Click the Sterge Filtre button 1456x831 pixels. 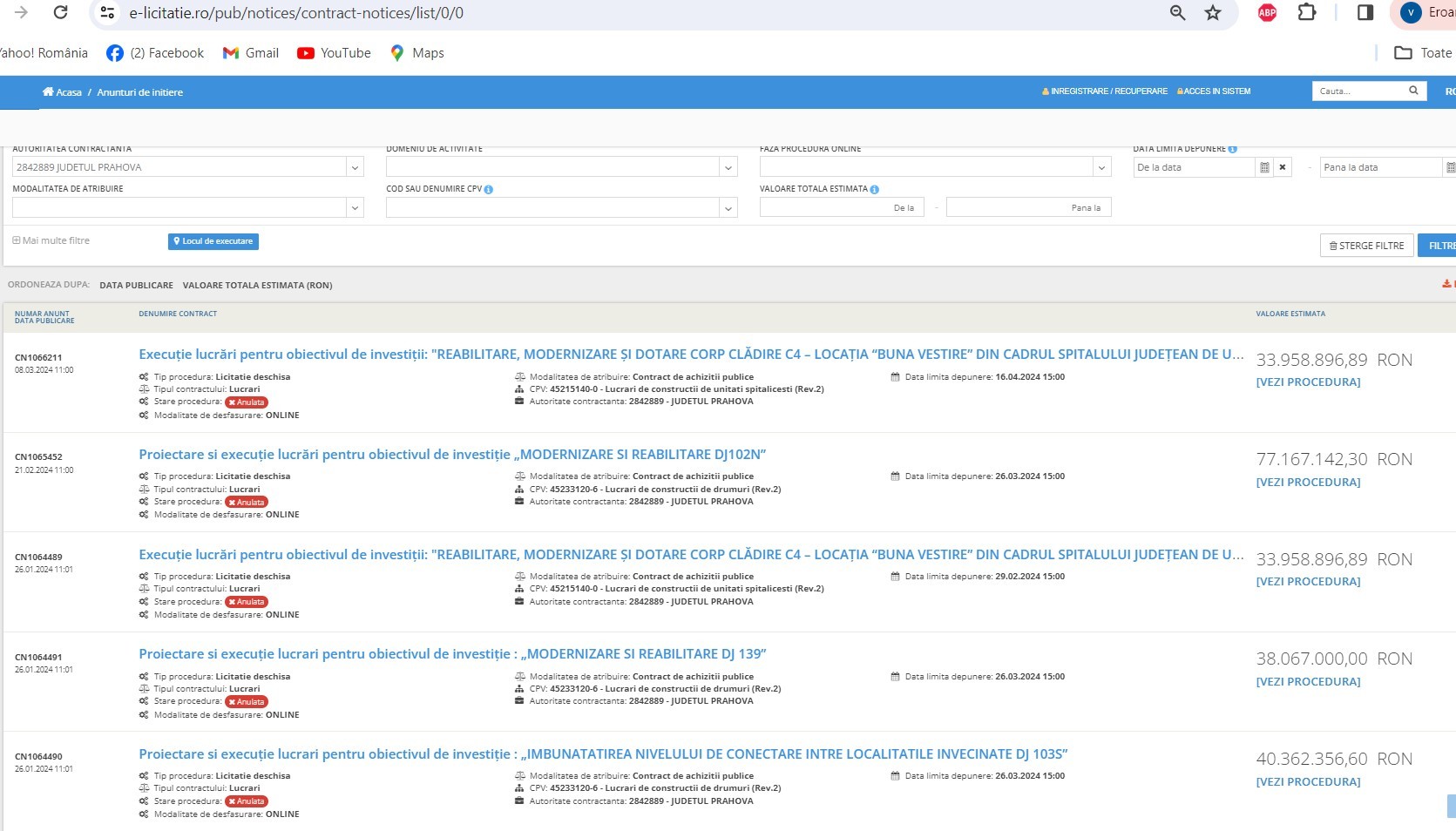click(x=1365, y=246)
